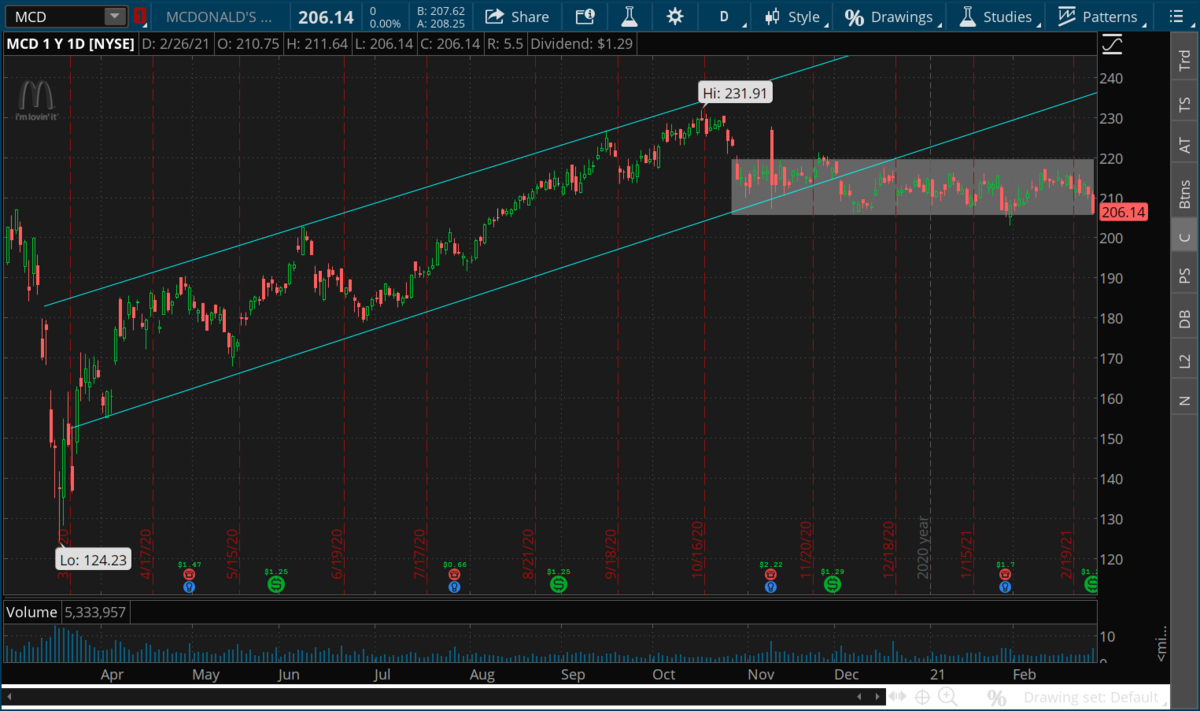
Task: Change the D timeframe aggregation
Action: (724, 17)
